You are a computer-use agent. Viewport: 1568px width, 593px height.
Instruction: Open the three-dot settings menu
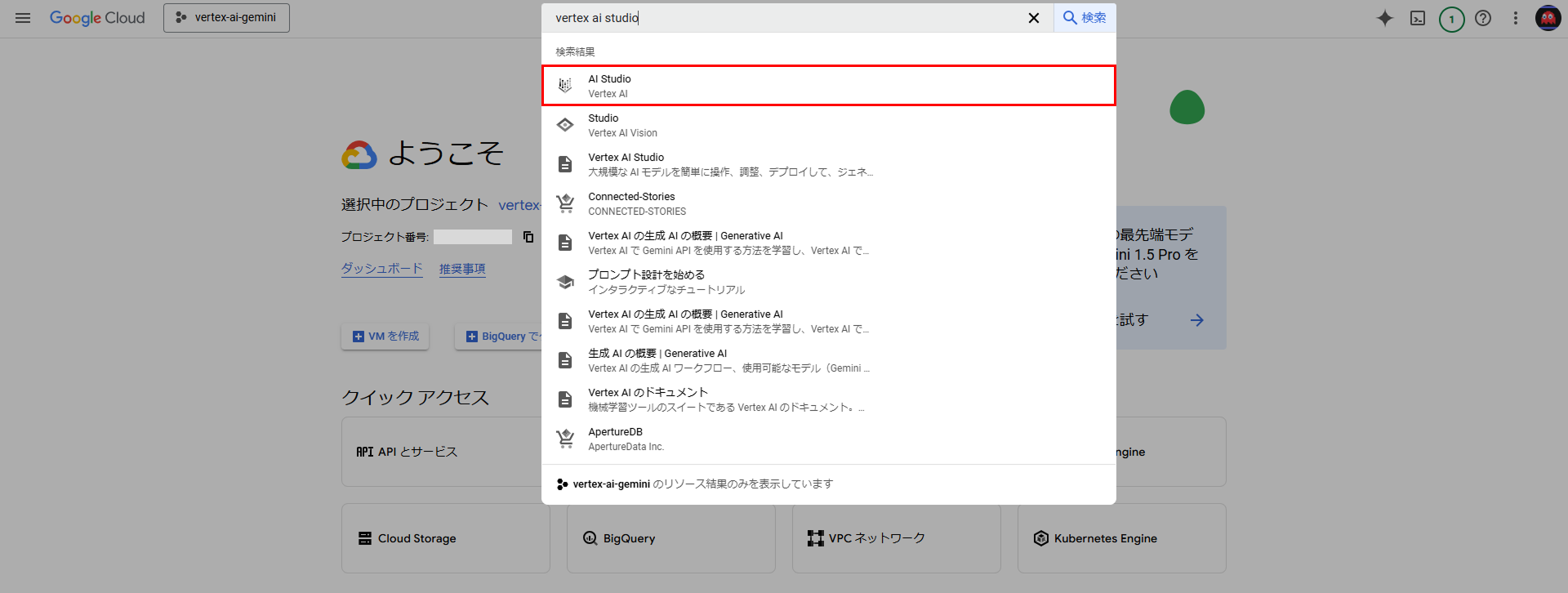pos(1516,18)
